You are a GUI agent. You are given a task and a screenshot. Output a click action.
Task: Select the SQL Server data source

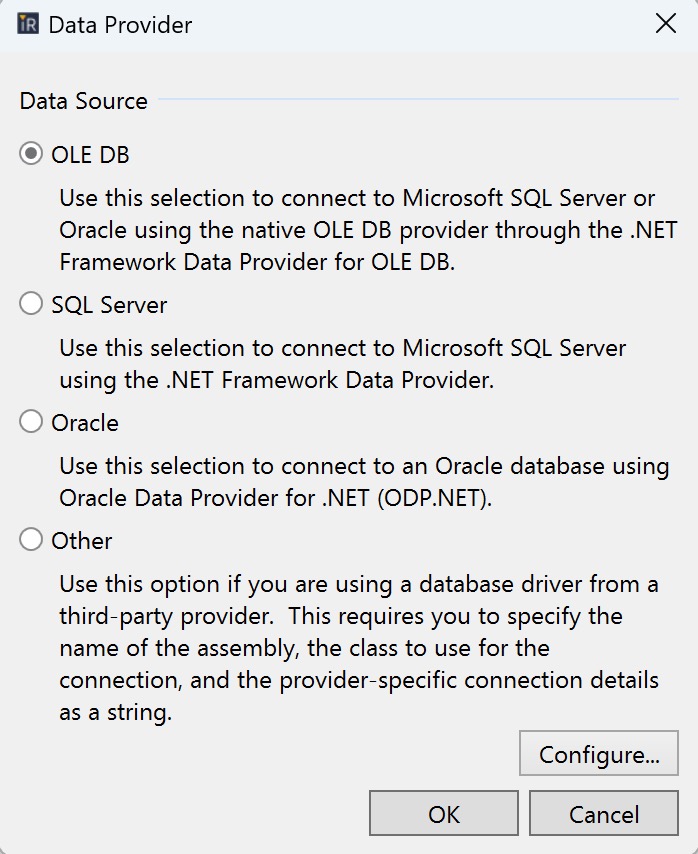coord(30,304)
